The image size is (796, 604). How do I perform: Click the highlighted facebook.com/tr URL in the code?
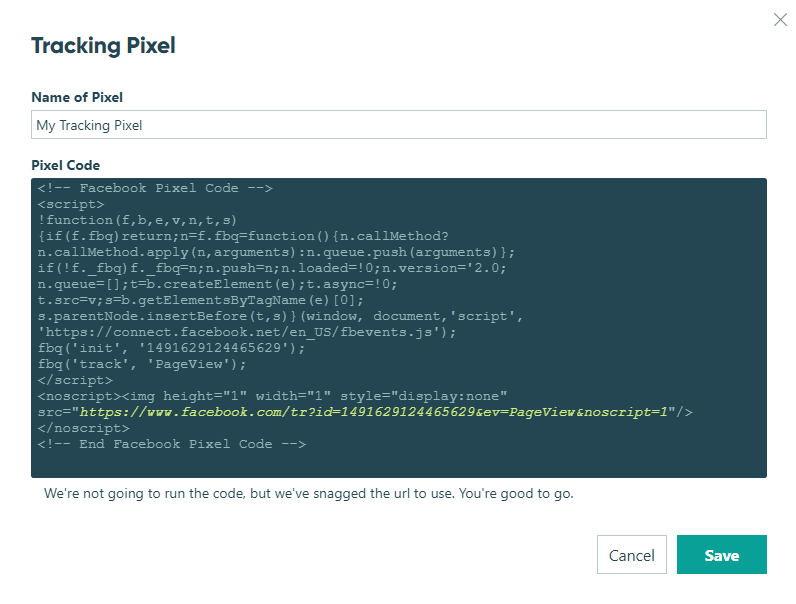click(x=374, y=412)
